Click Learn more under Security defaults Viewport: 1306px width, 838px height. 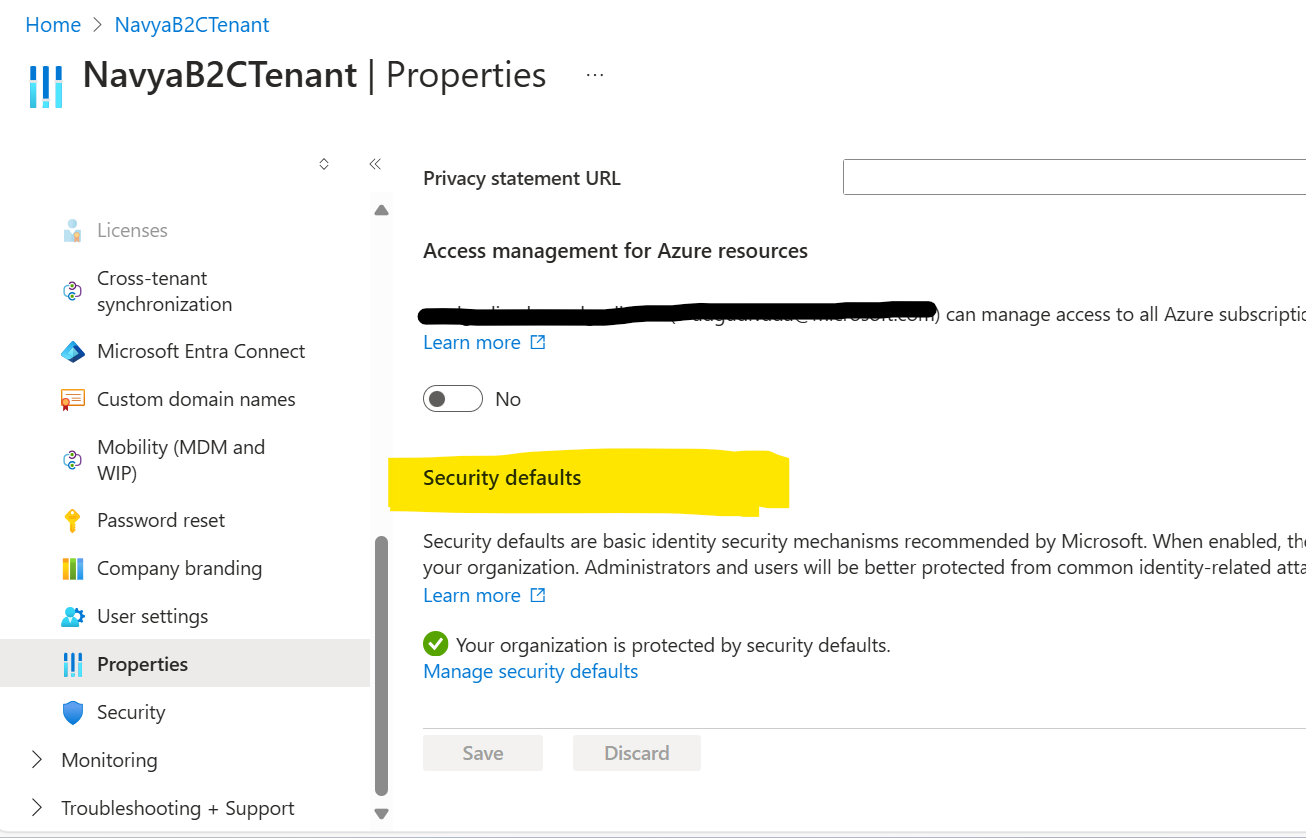(472, 595)
